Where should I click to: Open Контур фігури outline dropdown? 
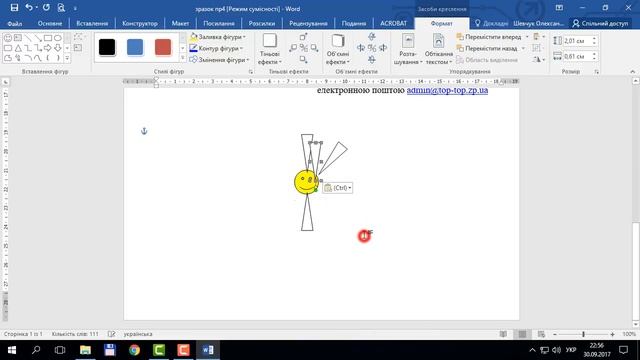pyautogui.click(x=216, y=48)
